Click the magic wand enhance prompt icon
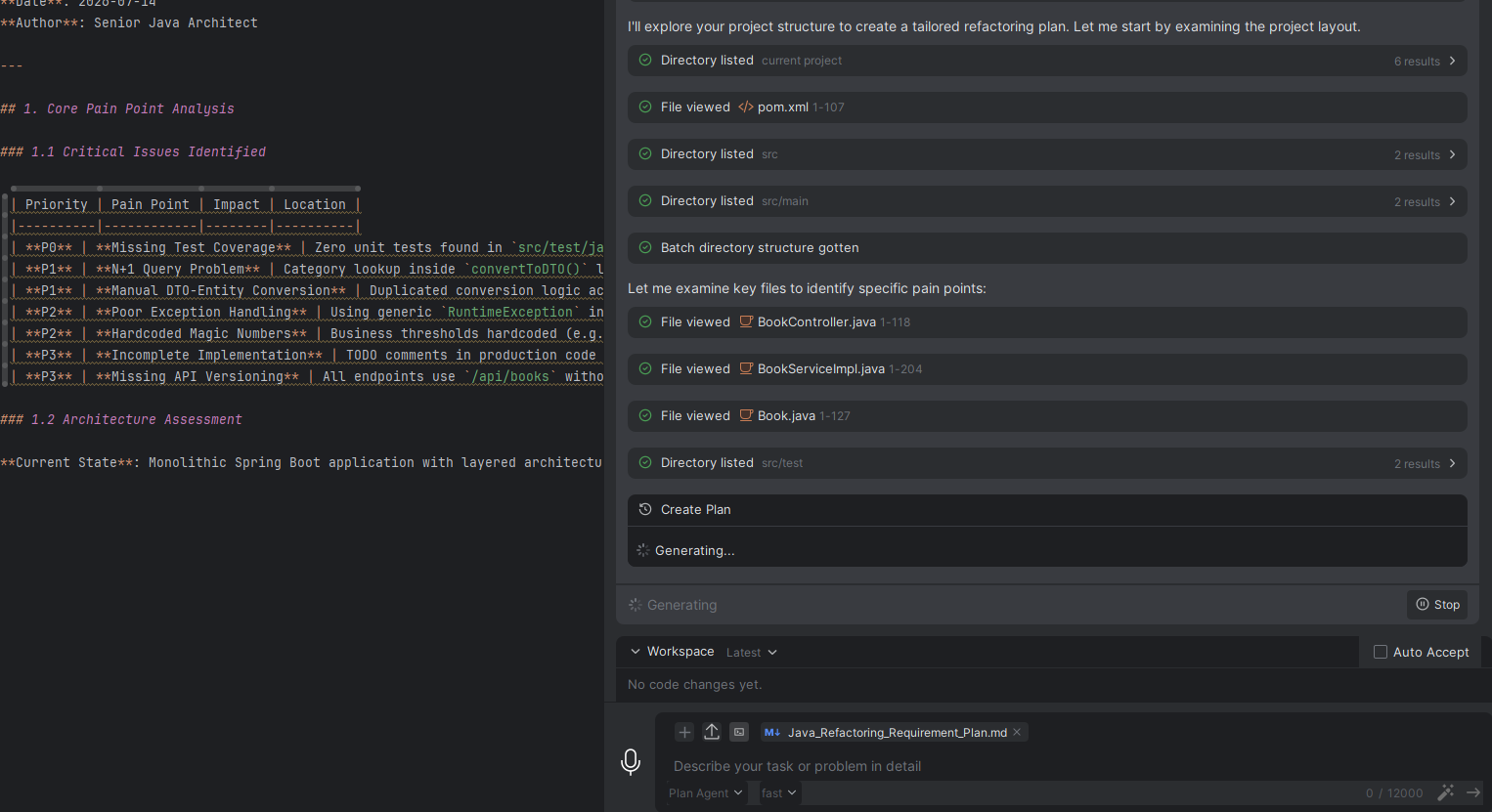Viewport: 1492px width, 812px height. pyautogui.click(x=1446, y=792)
